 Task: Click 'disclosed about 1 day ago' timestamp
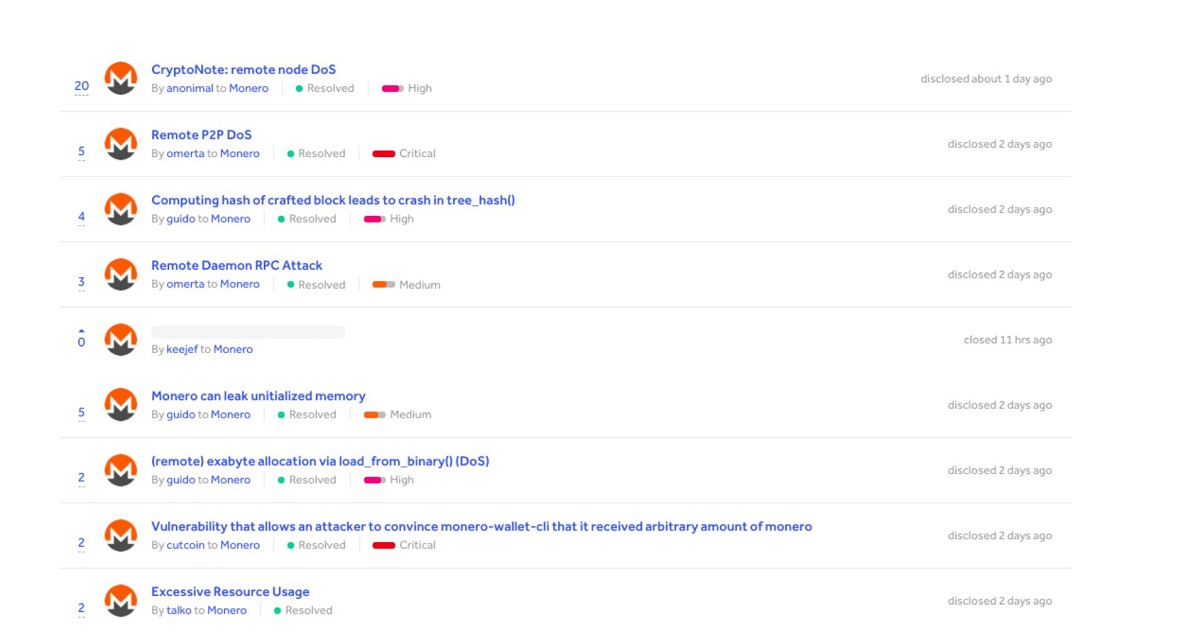click(986, 79)
